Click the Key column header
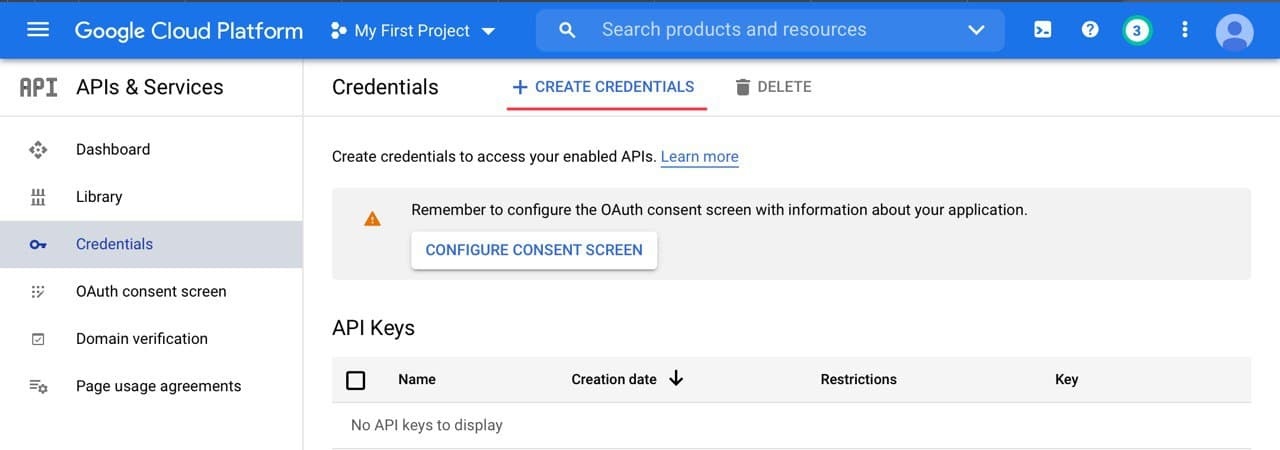 1066,379
